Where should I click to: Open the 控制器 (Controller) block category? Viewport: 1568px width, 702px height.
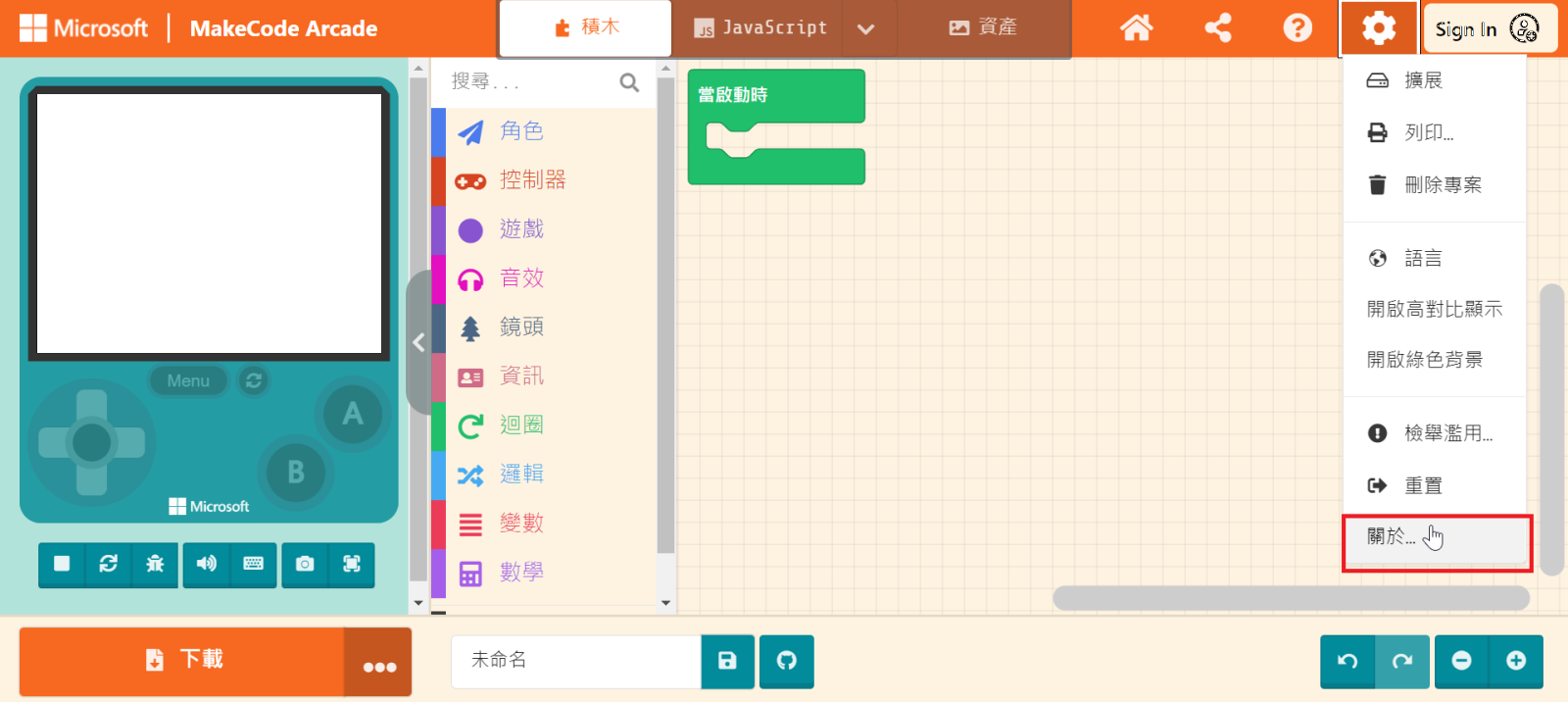(543, 180)
